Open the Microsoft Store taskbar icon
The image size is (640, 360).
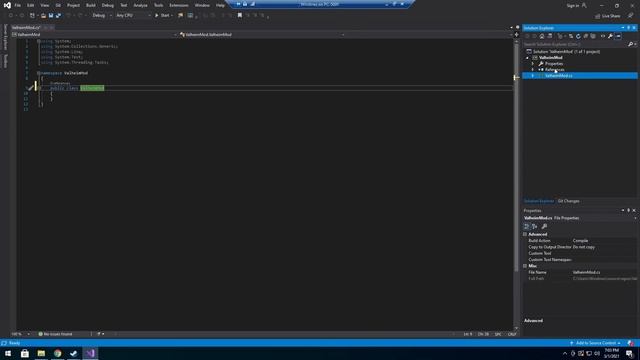tap(24, 353)
